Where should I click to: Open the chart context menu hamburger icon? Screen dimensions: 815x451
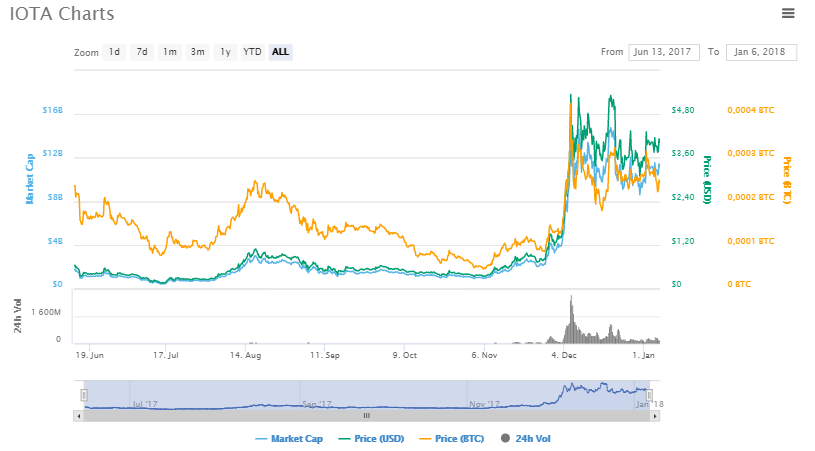pos(788,13)
